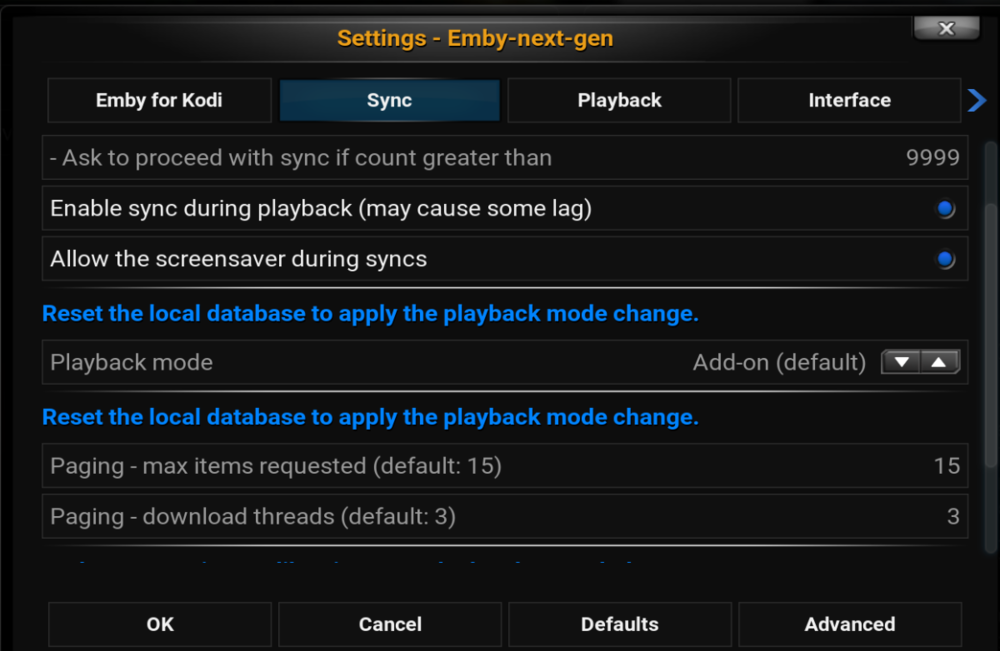Toggle Allow the screensaver during syncs
This screenshot has height=651, width=1000.
tap(944, 259)
